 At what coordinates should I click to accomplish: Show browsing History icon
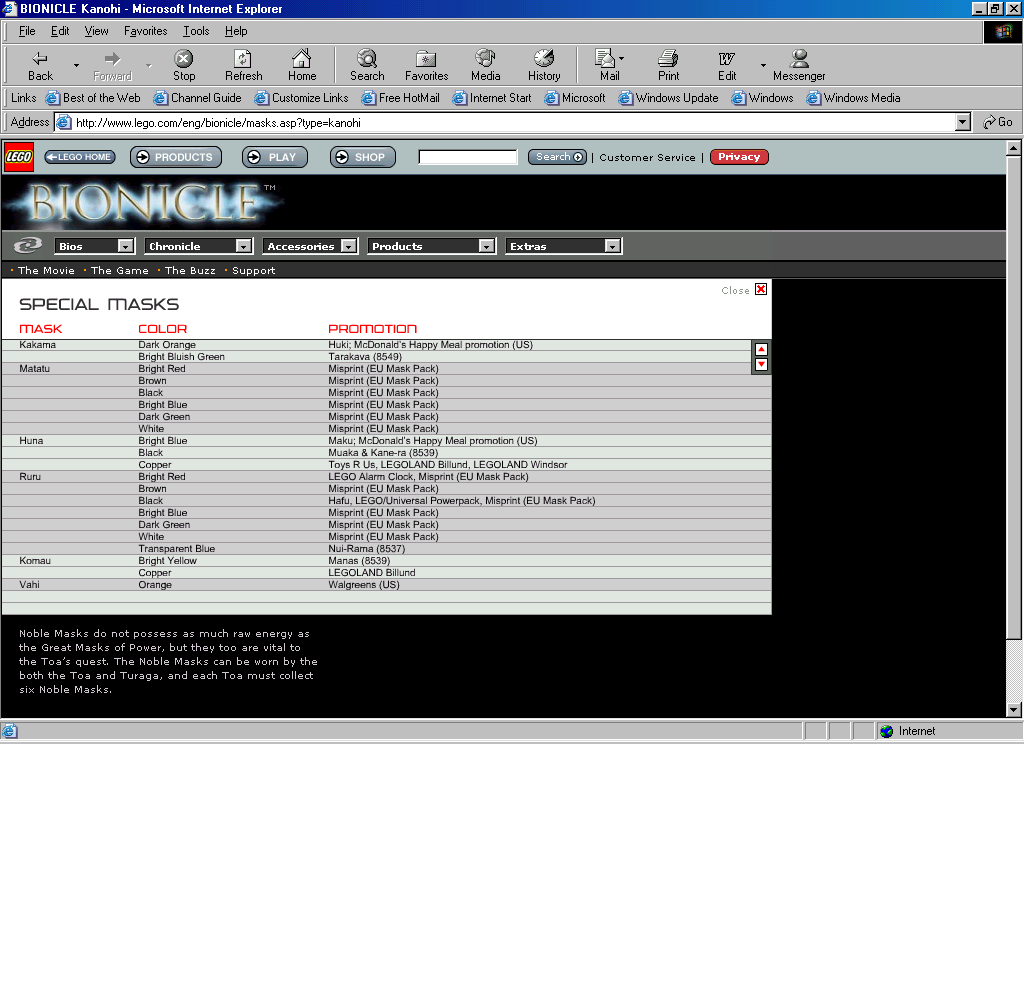click(x=544, y=63)
